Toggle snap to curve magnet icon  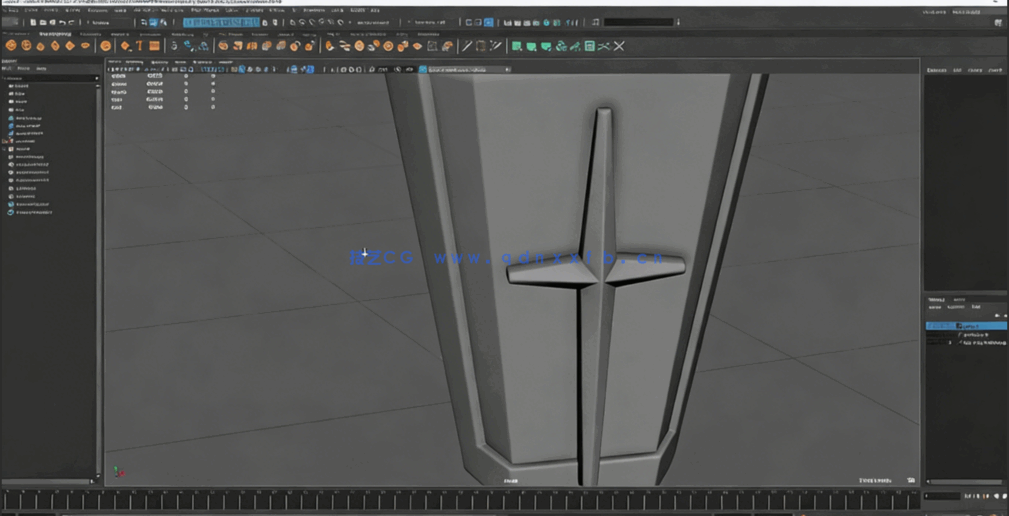click(303, 22)
